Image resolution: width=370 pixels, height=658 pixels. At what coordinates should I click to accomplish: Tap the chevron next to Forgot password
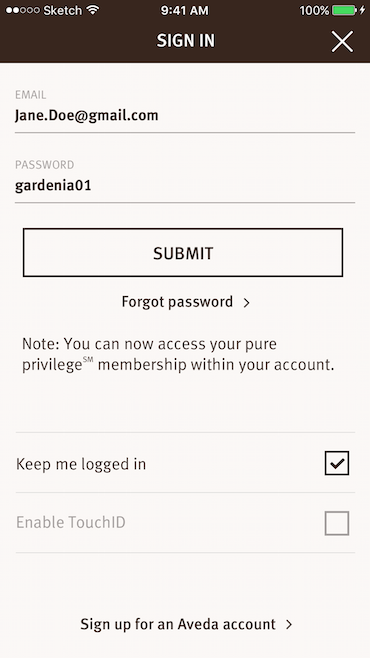pyautogui.click(x=247, y=303)
